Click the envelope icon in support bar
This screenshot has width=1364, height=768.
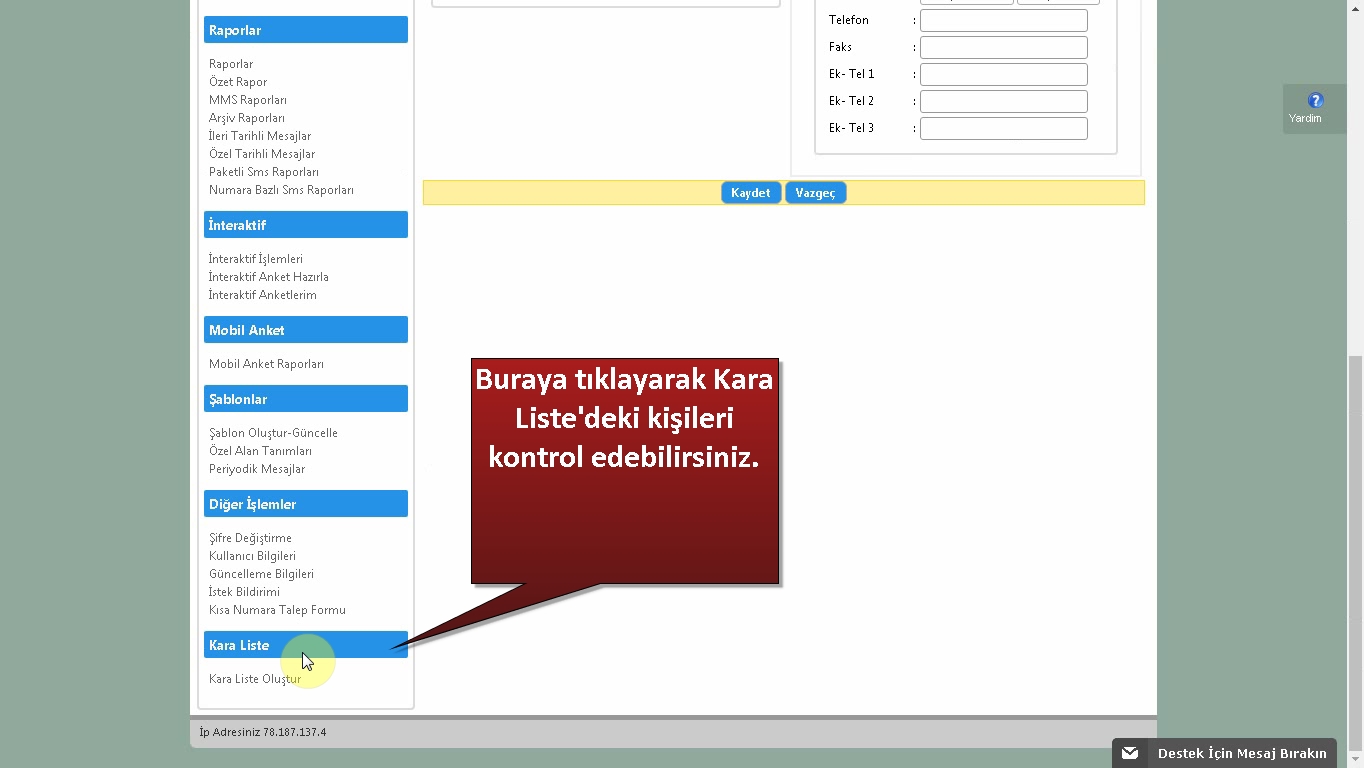pyautogui.click(x=1130, y=753)
